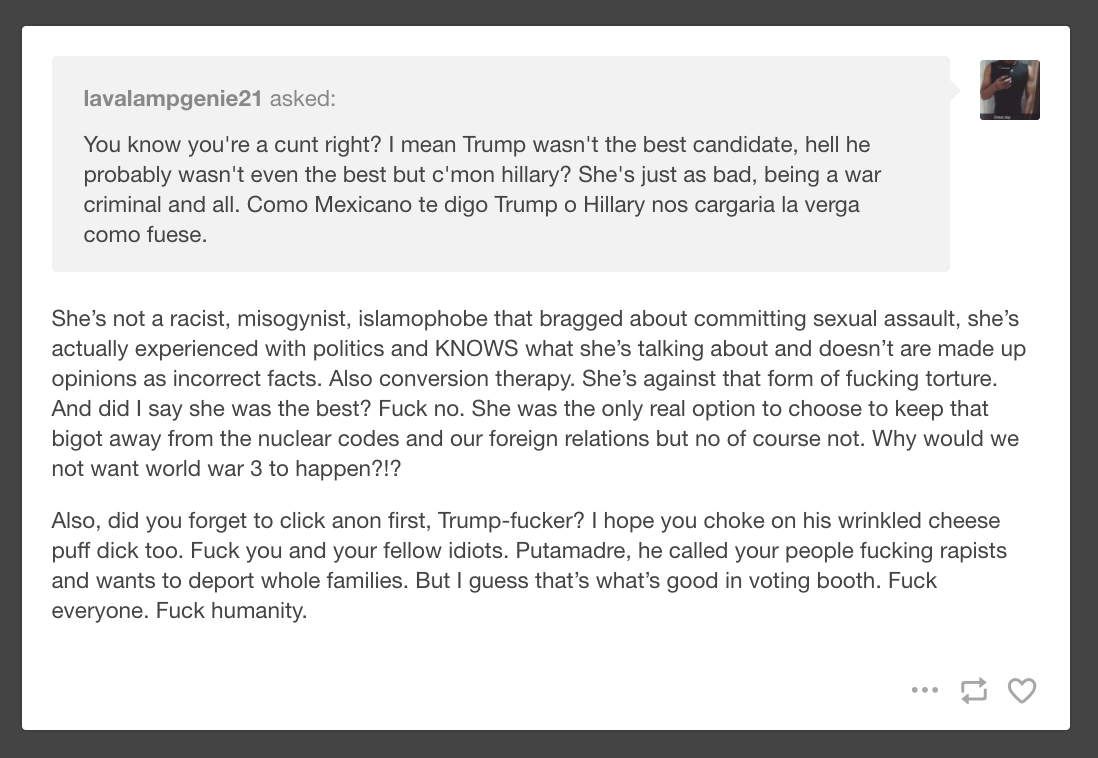The image size is (1098, 758).
Task: Click the speech bubble pointer next to avatar
Action: pos(955,90)
